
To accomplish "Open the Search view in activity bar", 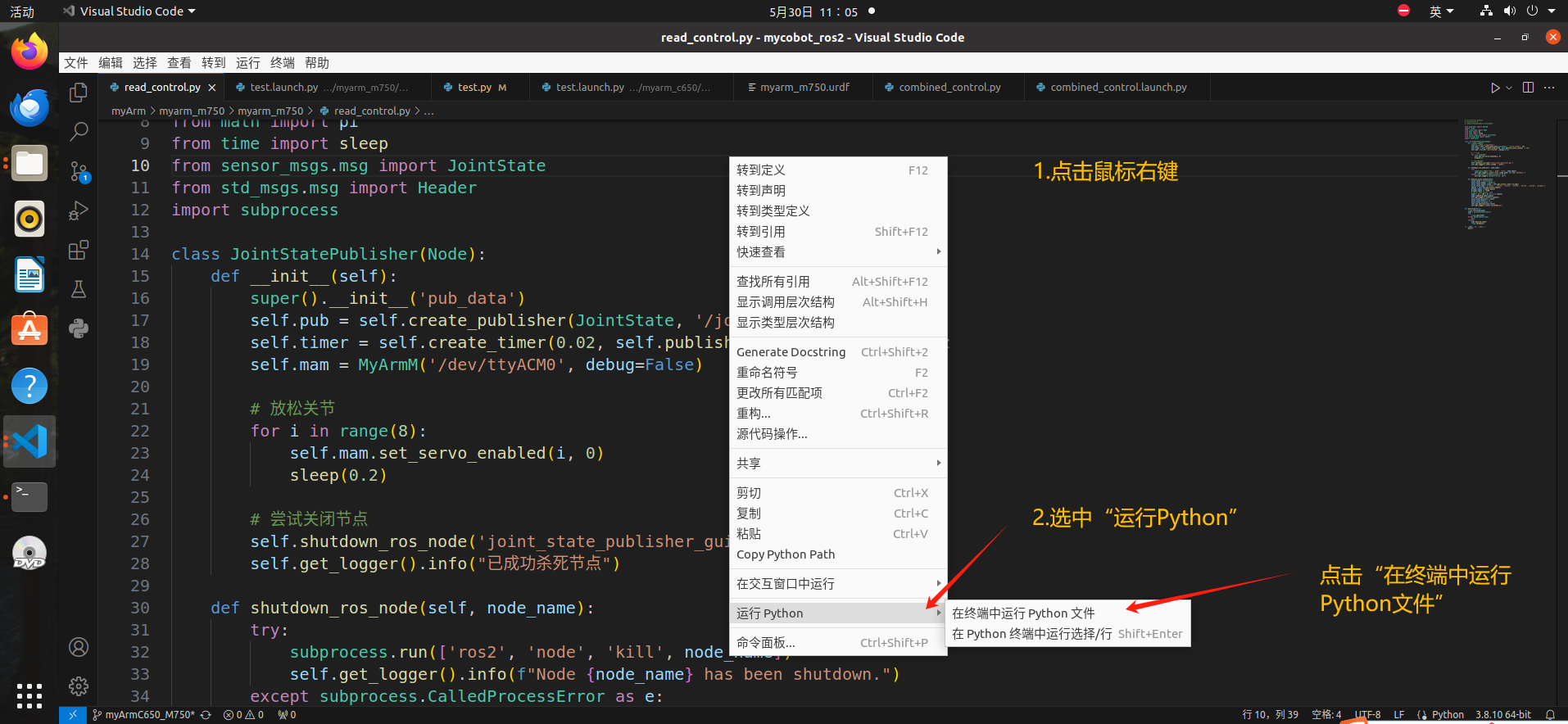I will pos(79,131).
